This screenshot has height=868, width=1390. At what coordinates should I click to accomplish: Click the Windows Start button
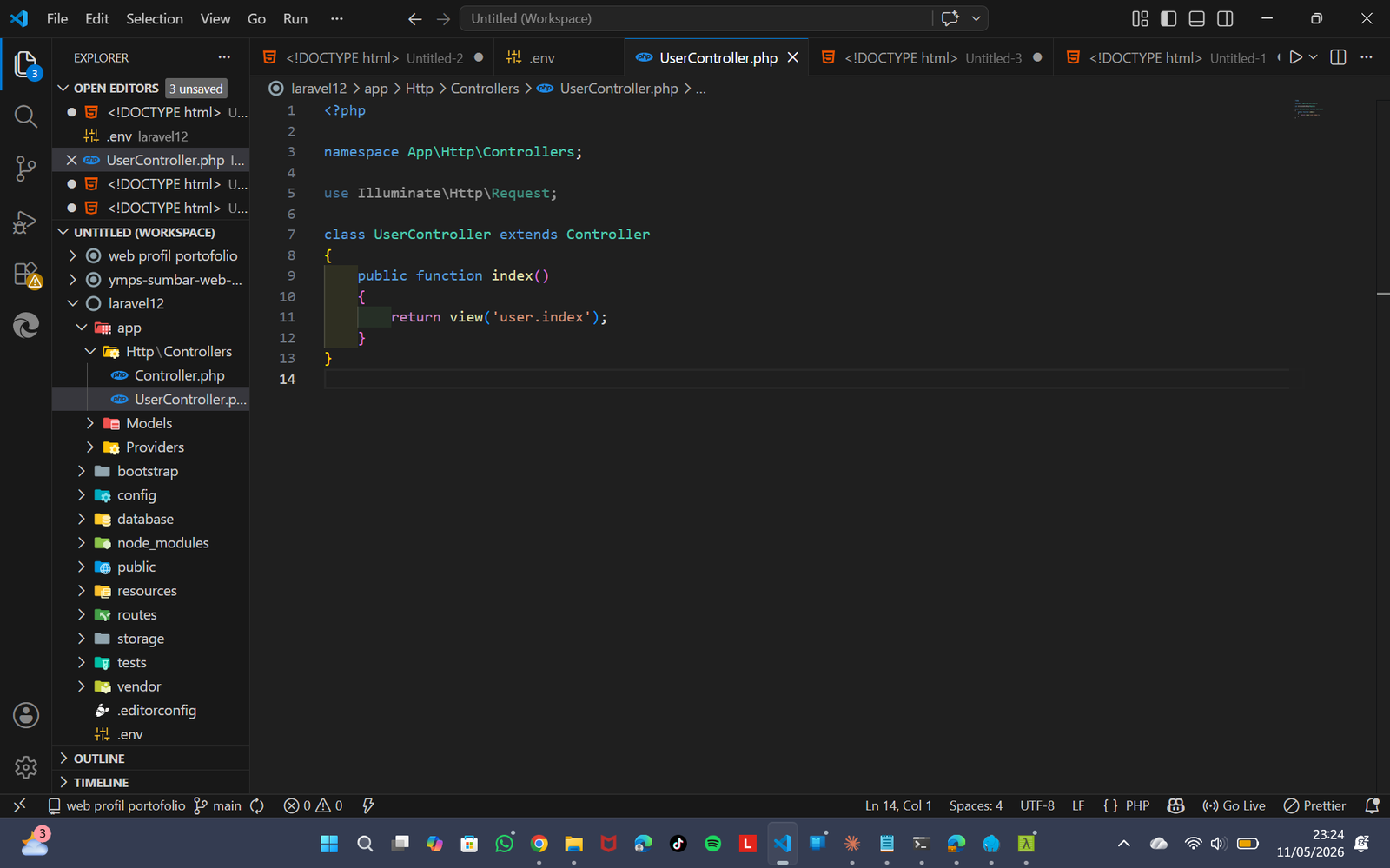[x=329, y=843]
